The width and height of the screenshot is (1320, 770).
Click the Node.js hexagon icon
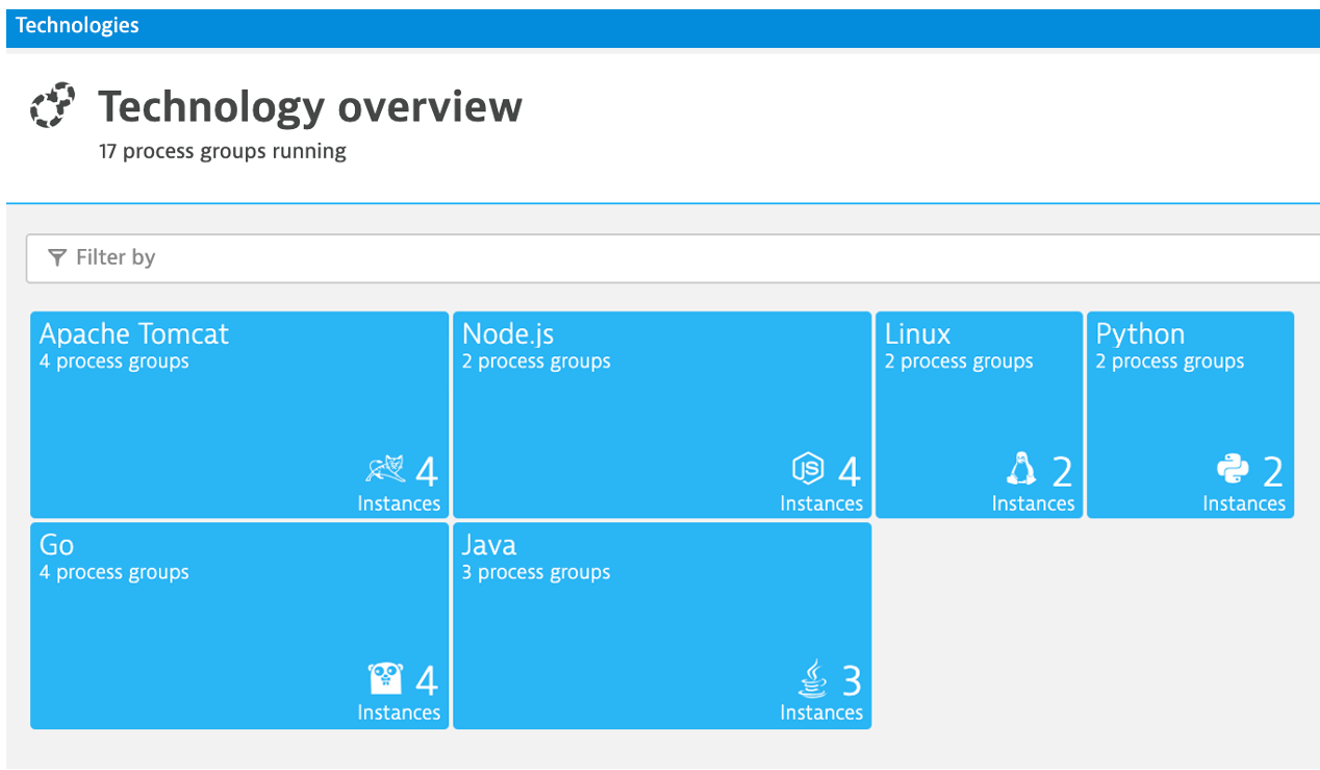(x=808, y=468)
